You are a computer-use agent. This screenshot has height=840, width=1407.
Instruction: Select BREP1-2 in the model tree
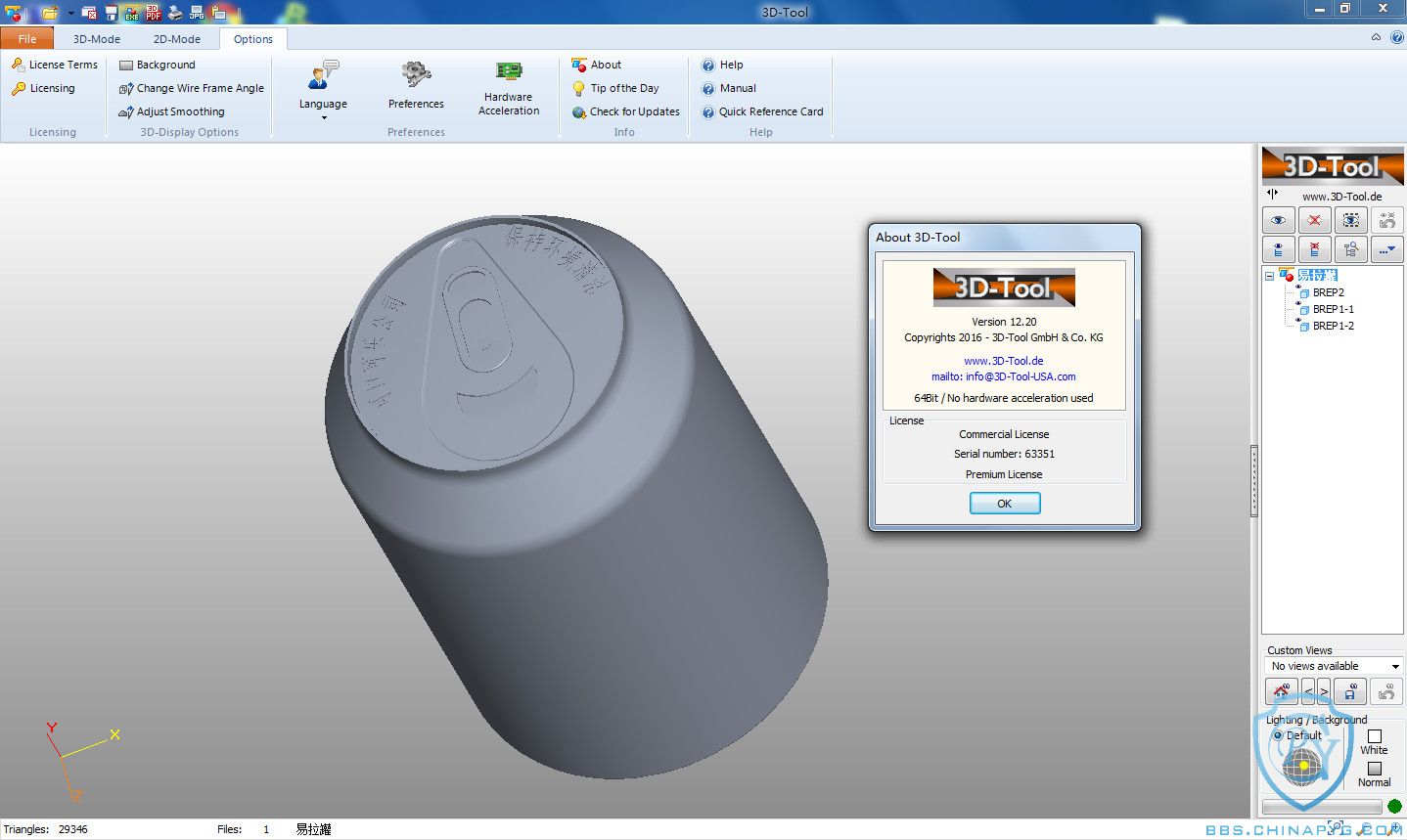tap(1333, 326)
